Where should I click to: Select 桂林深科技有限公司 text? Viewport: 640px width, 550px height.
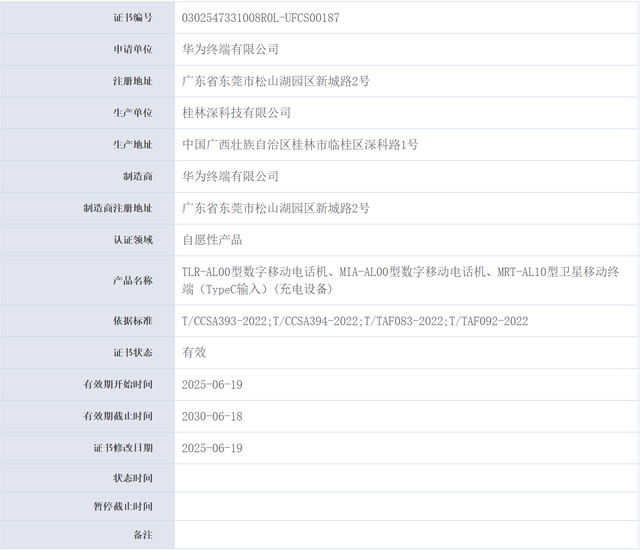tap(236, 113)
